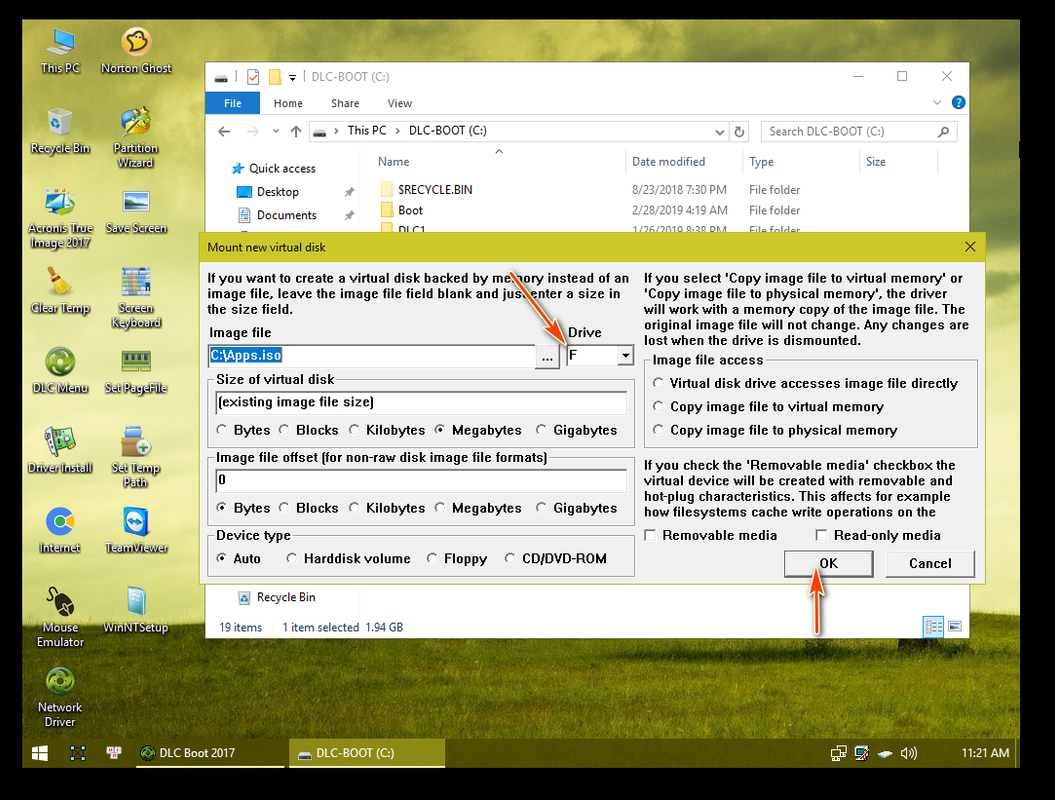Select the Boot folder in Explorer
The image size is (1055, 800).
coord(410,210)
